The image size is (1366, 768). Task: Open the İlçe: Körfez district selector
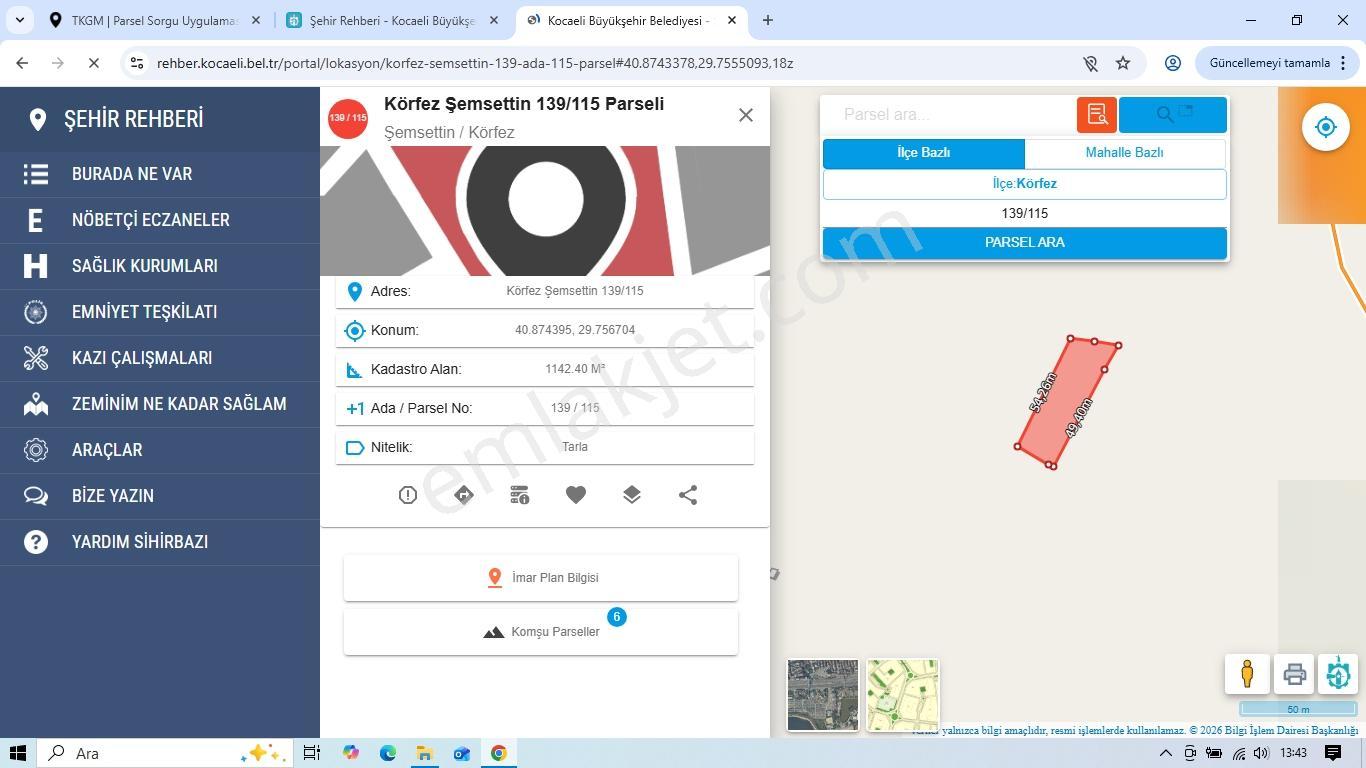click(x=1024, y=184)
